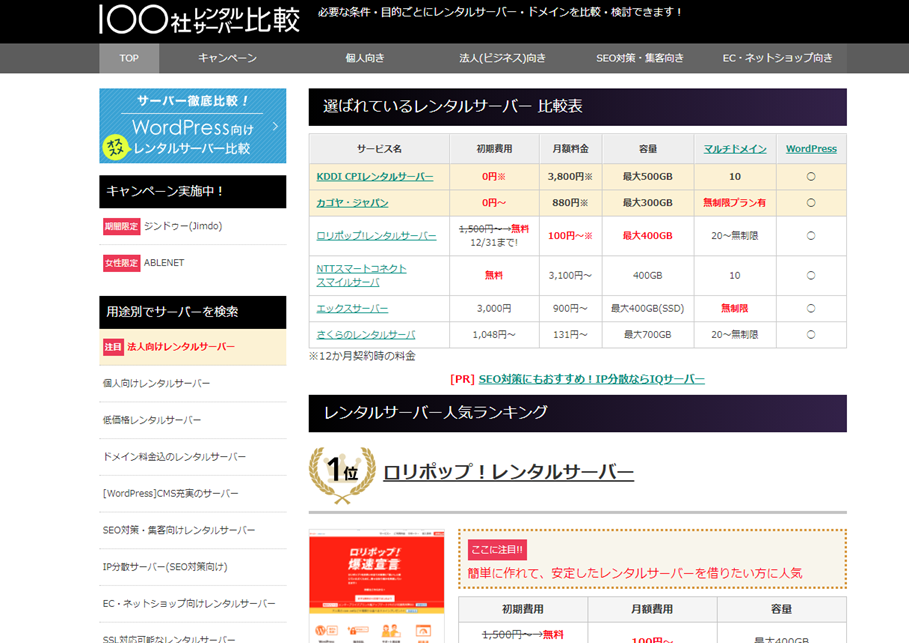Open ドメイン料金込のレンタルサーバー link

(174, 457)
